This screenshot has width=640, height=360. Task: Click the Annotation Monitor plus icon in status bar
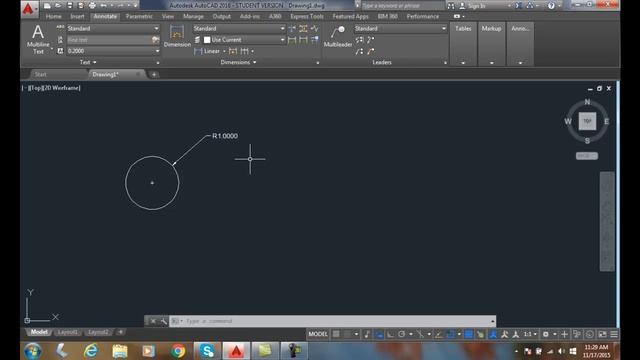point(564,334)
